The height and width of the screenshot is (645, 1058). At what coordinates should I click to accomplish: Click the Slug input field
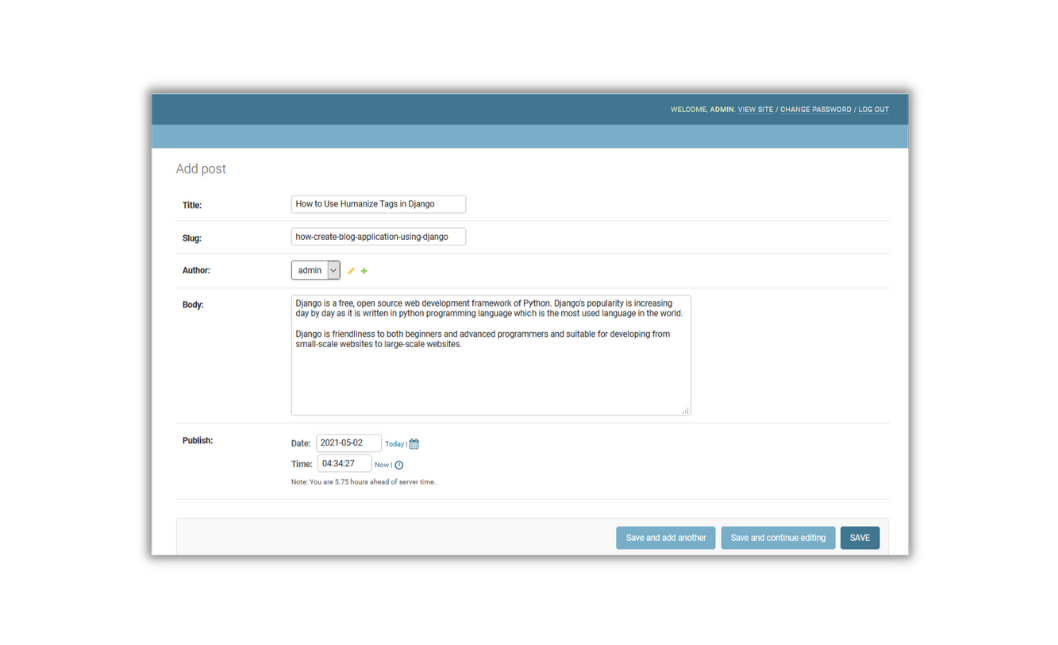point(378,237)
